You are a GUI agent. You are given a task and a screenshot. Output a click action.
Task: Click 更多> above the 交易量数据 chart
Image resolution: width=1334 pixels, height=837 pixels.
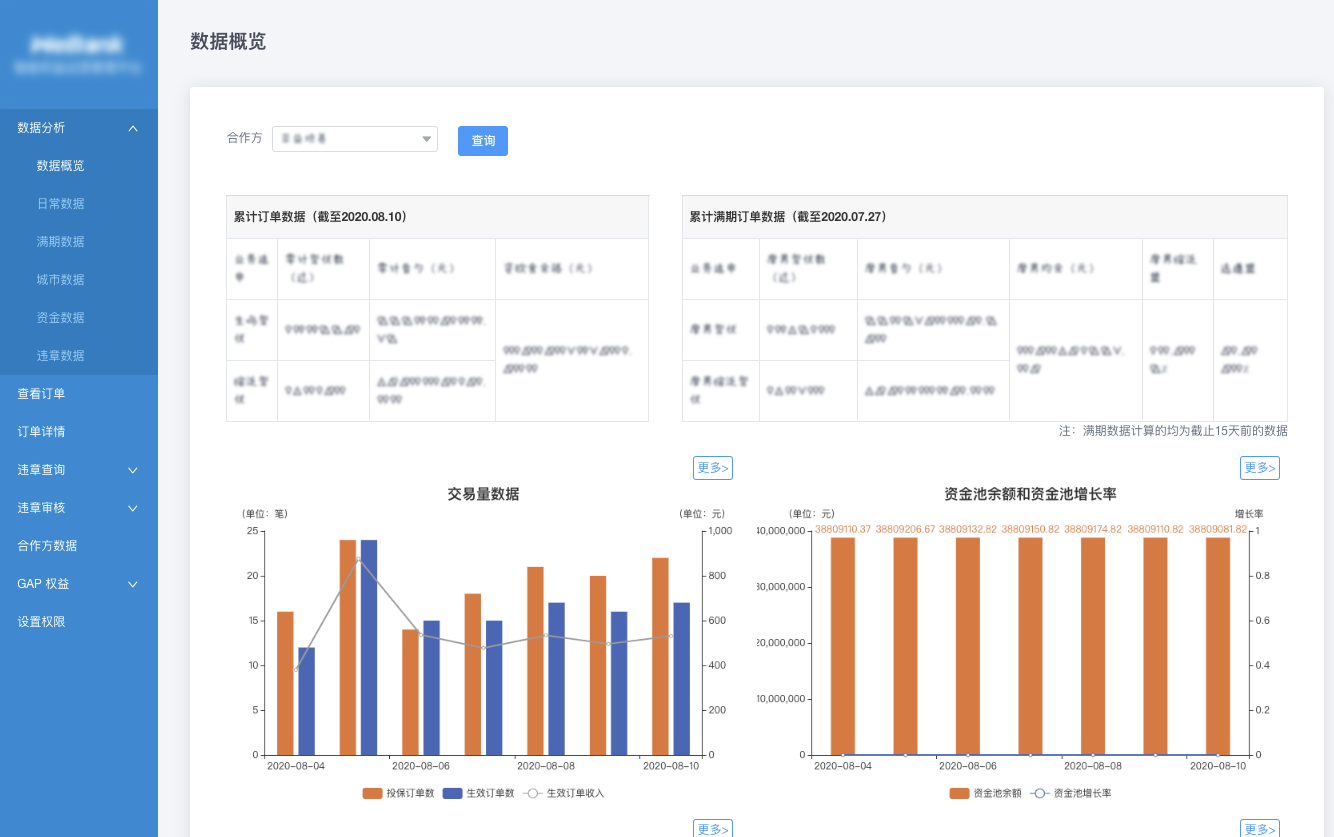tap(712, 468)
